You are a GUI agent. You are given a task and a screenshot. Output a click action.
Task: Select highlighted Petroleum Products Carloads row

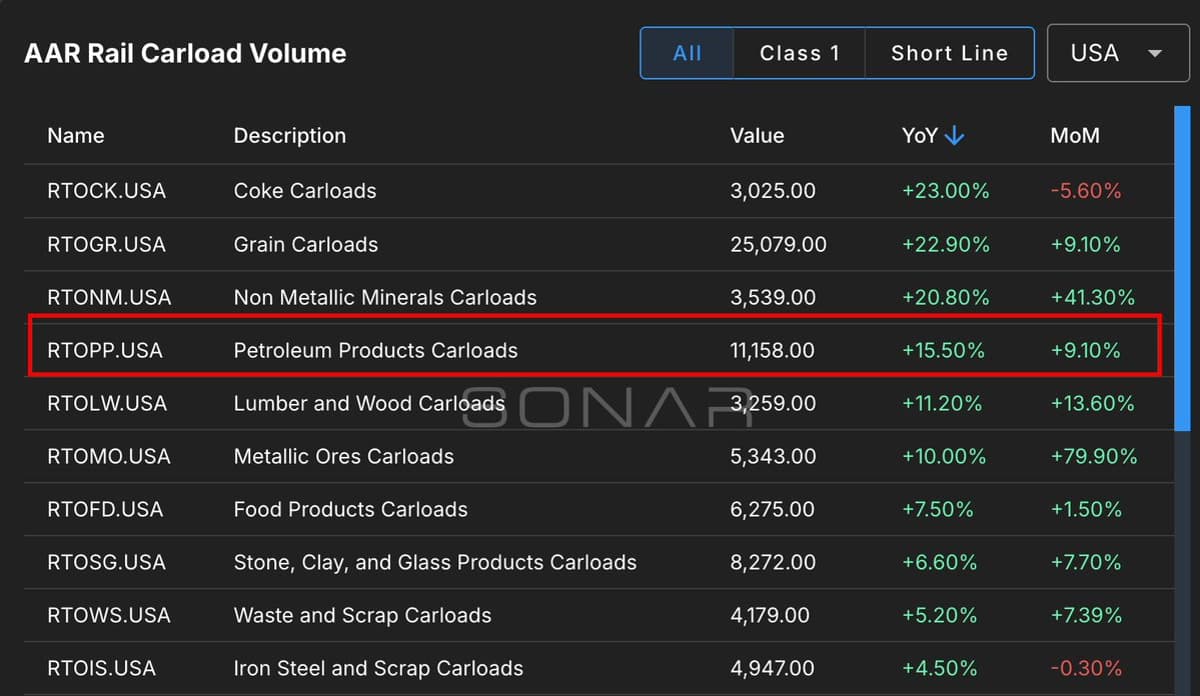tap(376, 350)
